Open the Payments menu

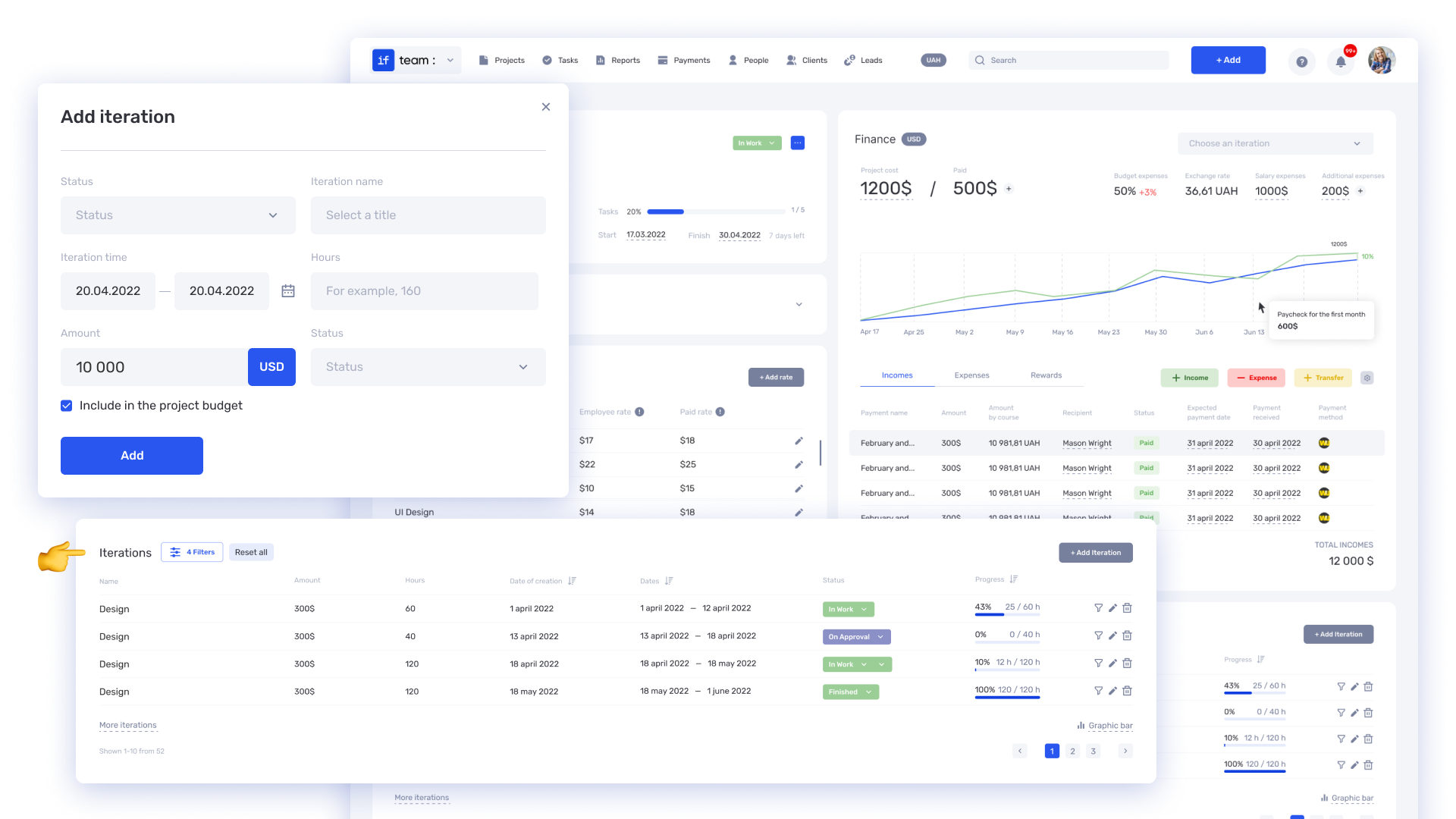coord(684,61)
